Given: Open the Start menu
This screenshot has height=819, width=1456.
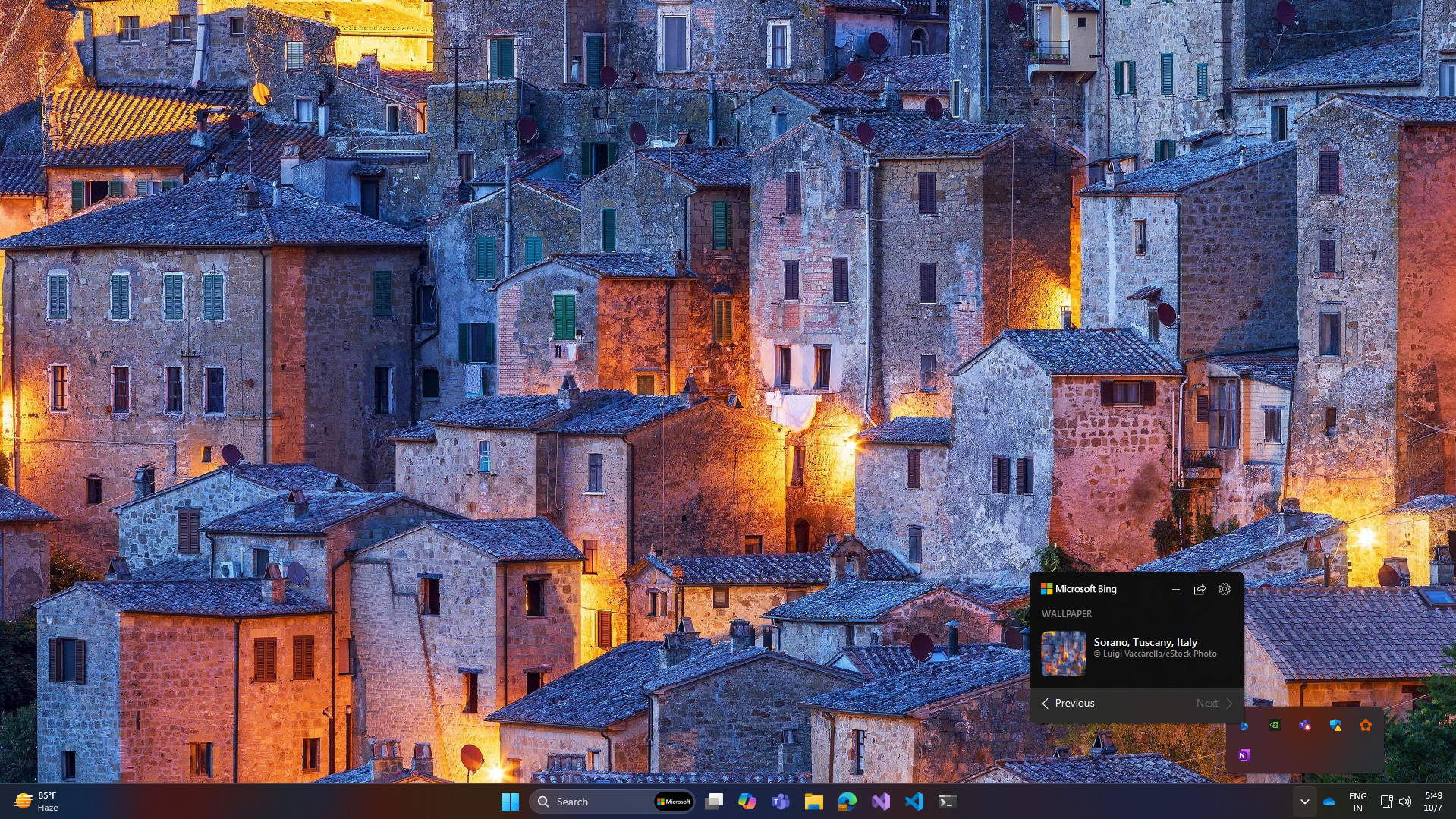Looking at the screenshot, I should point(510,802).
